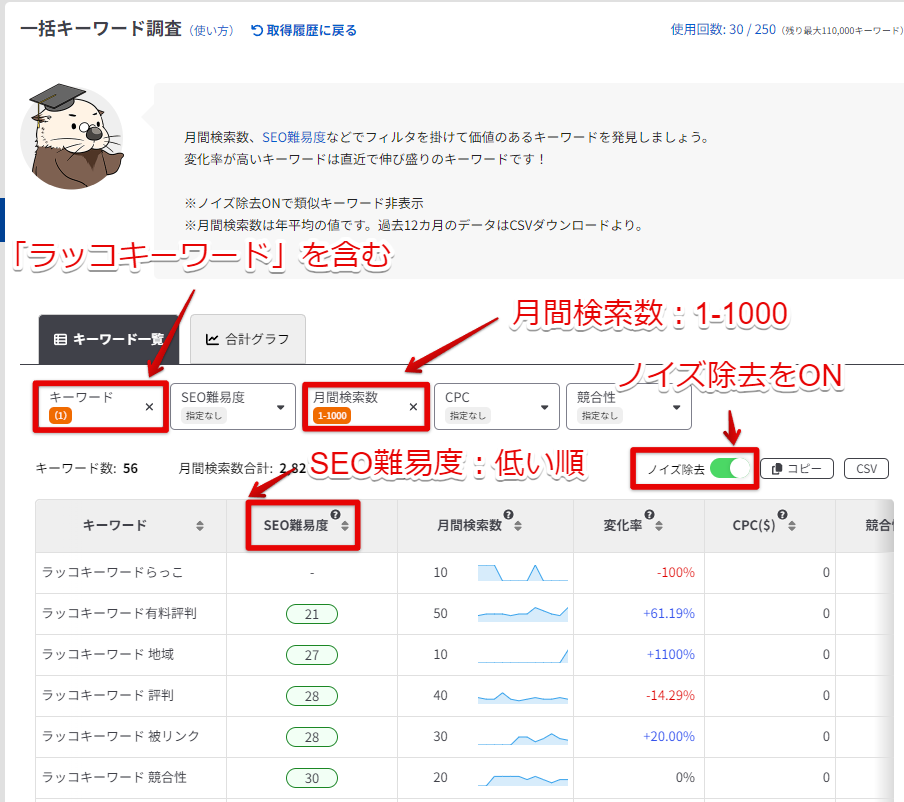Click the help icon beside 変化率 header
This screenshot has height=802, width=904.
coord(649,515)
